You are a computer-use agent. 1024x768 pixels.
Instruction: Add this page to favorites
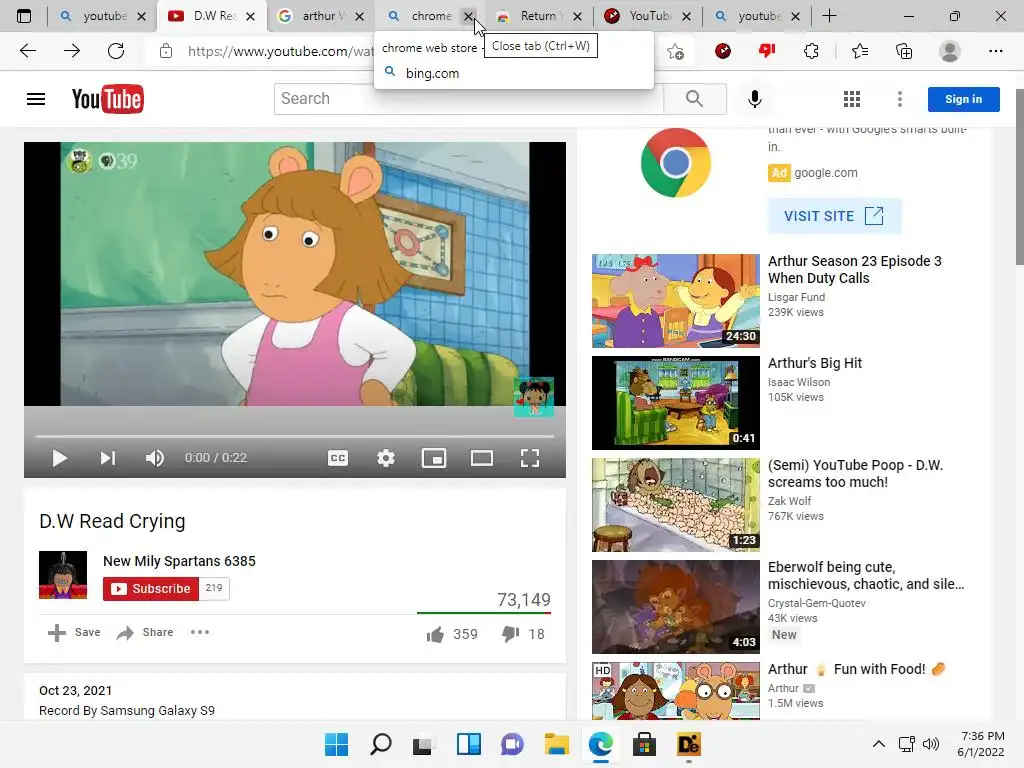pos(676,51)
